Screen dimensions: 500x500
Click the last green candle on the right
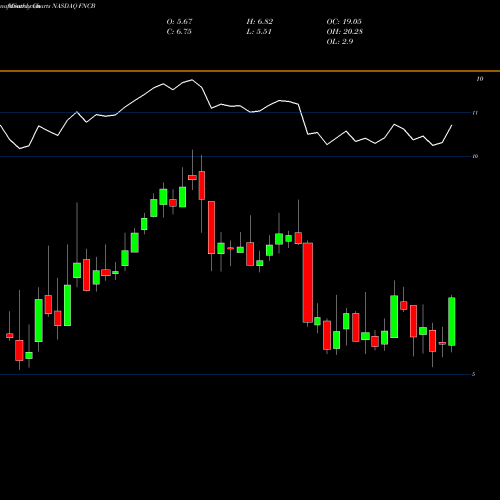click(x=452, y=321)
